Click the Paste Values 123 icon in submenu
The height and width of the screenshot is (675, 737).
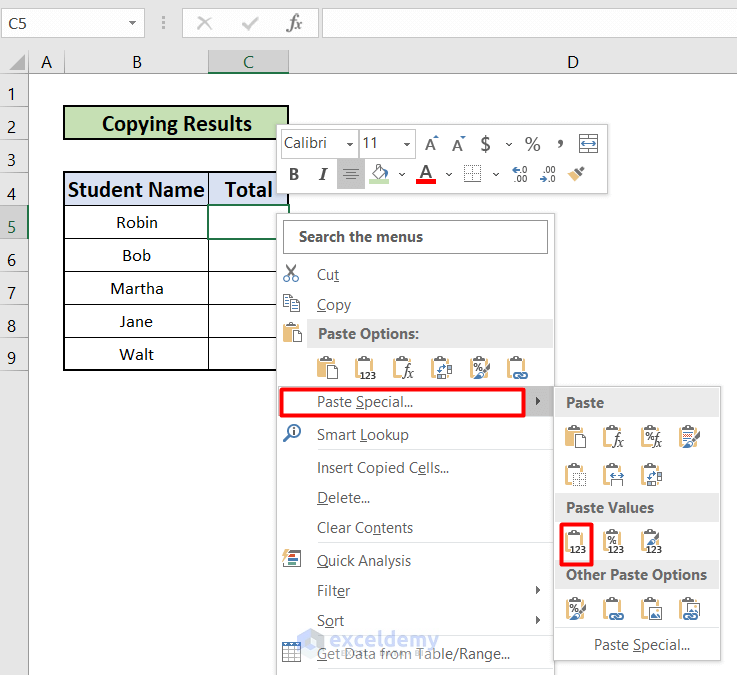576,542
